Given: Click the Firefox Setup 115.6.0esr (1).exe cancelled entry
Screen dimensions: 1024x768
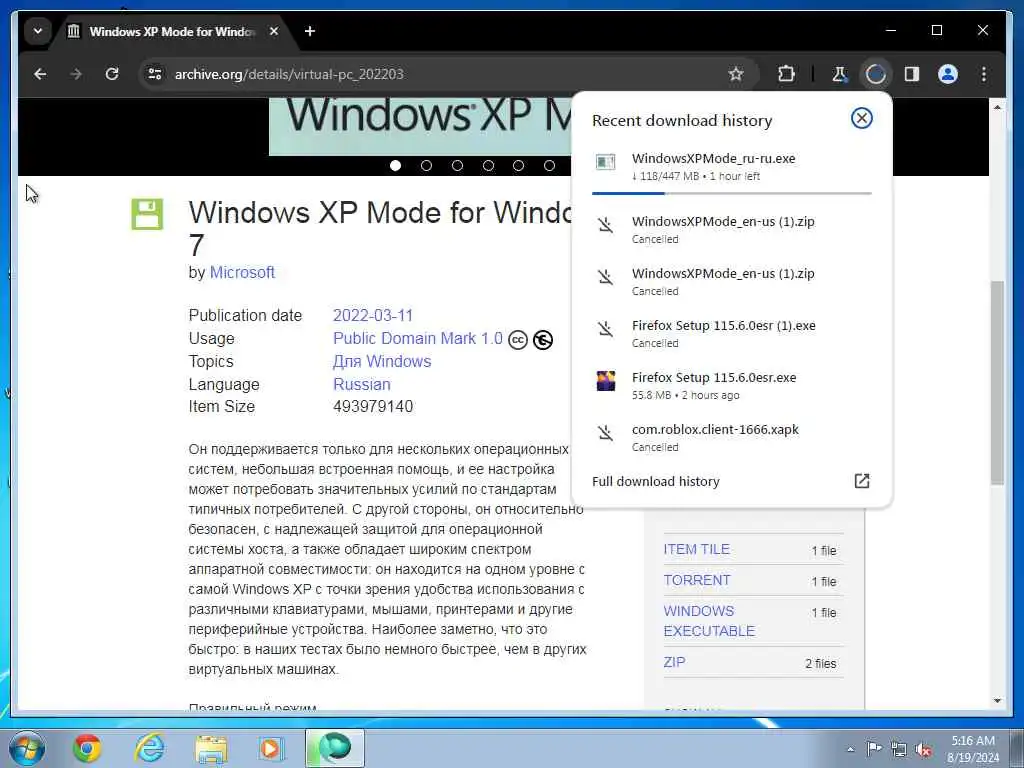Looking at the screenshot, I should (x=731, y=333).
